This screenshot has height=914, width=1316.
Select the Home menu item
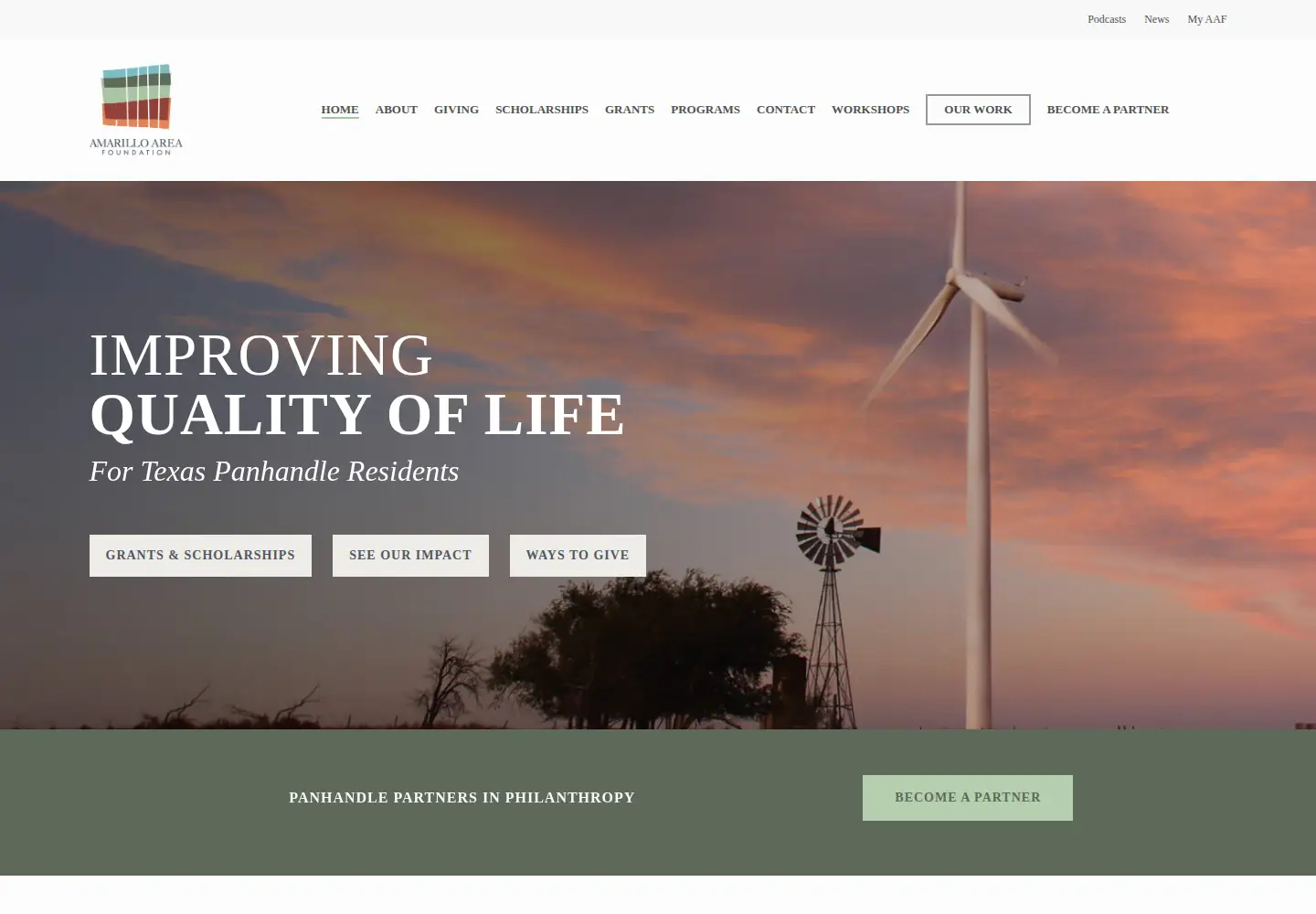click(340, 110)
